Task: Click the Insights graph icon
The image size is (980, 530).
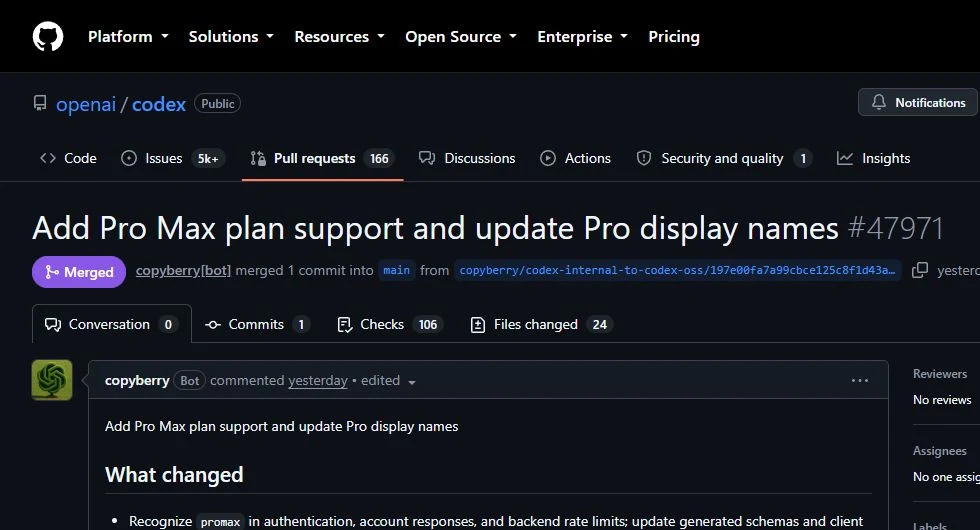Action: (x=845, y=158)
